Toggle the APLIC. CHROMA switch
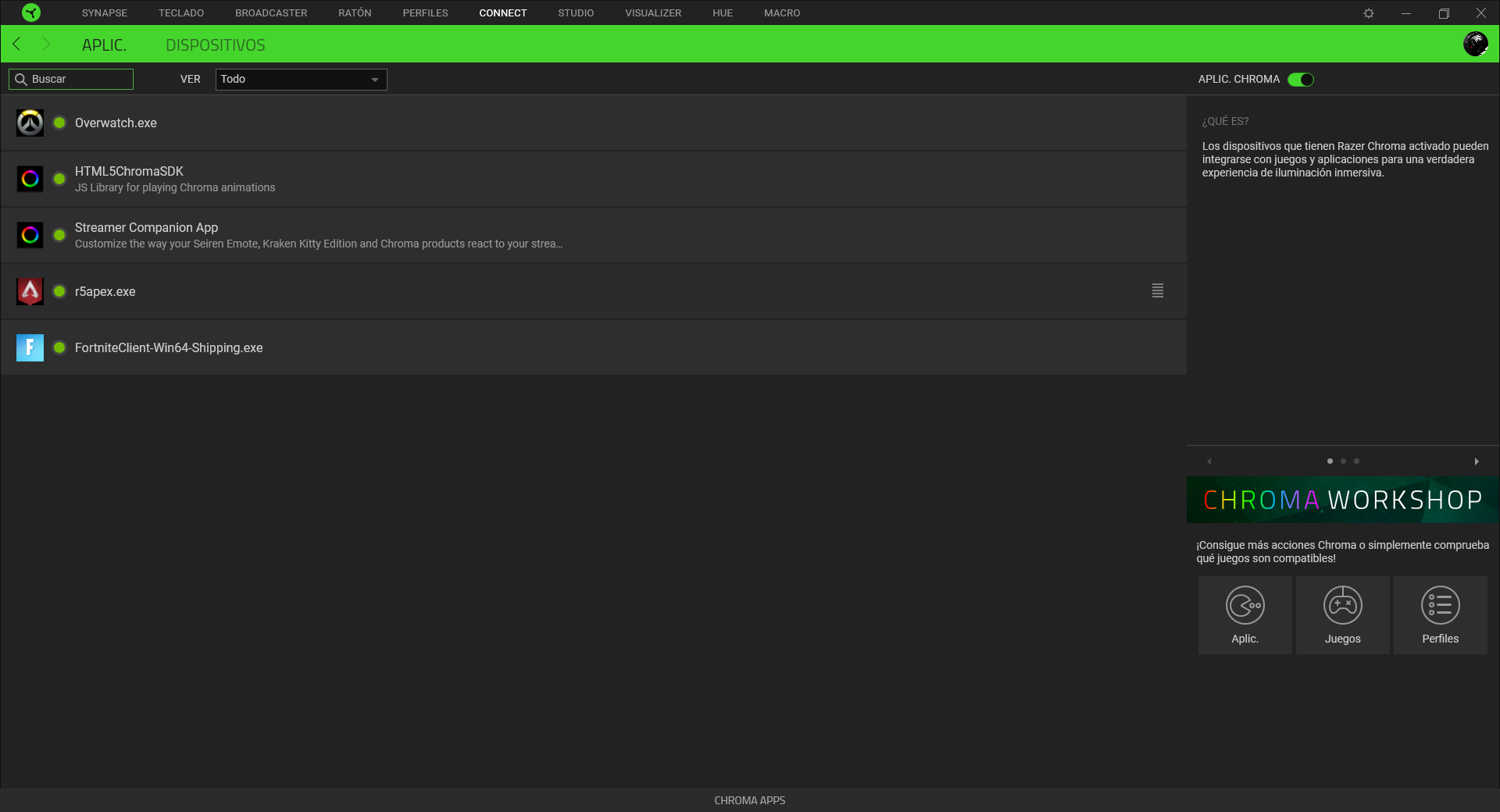The image size is (1500, 812). tap(1301, 80)
